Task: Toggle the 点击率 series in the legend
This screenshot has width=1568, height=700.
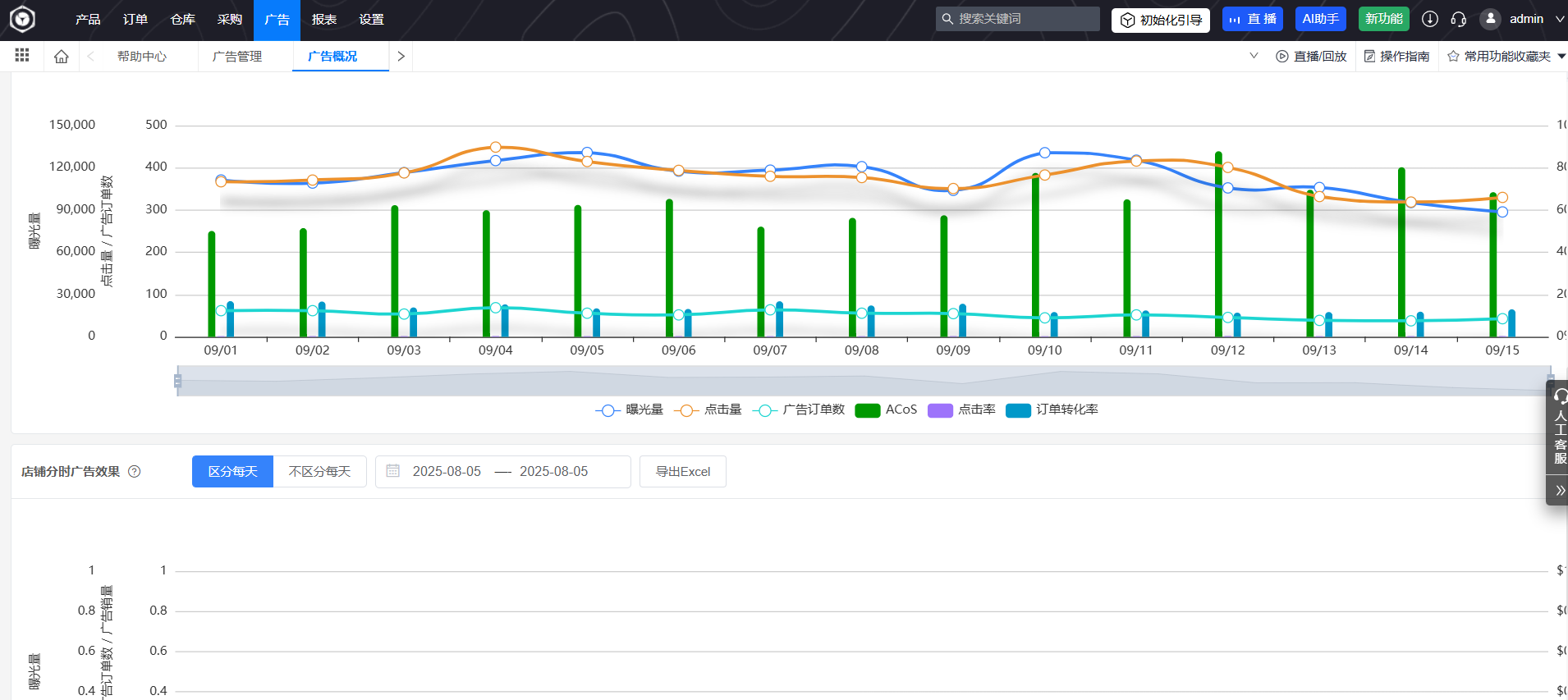Action: 961,410
